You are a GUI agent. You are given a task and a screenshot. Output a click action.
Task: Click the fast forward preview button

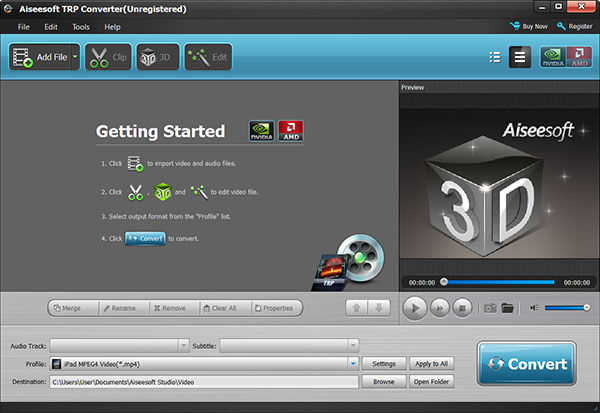[x=440, y=308]
